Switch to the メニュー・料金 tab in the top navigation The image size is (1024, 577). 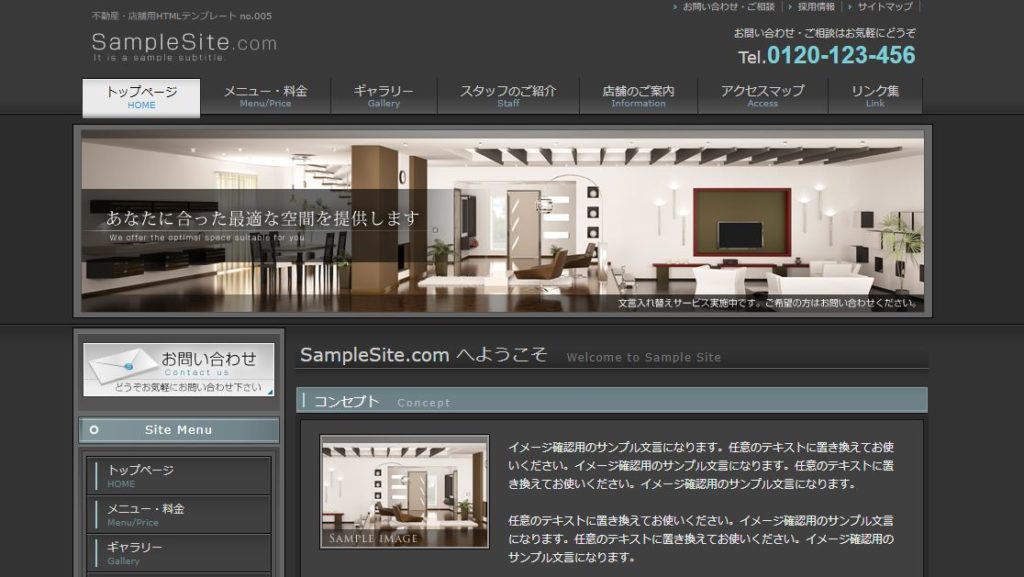(265, 97)
